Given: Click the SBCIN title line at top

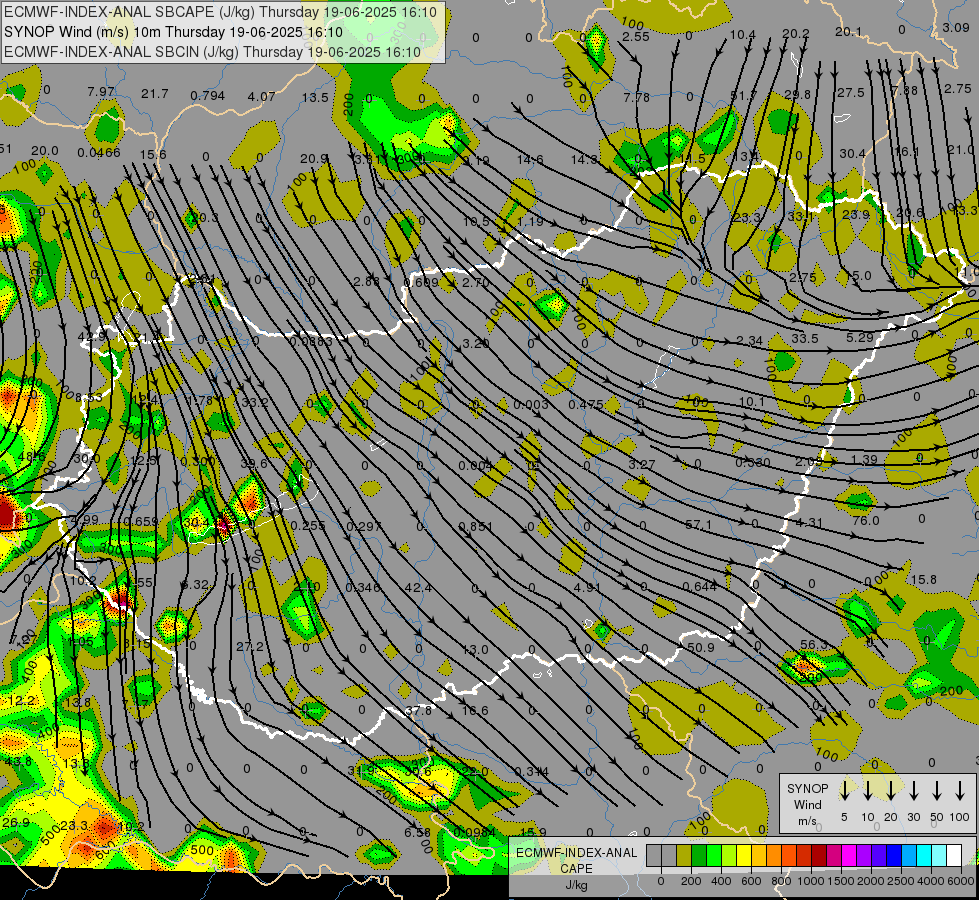Looking at the screenshot, I should click(x=212, y=52).
